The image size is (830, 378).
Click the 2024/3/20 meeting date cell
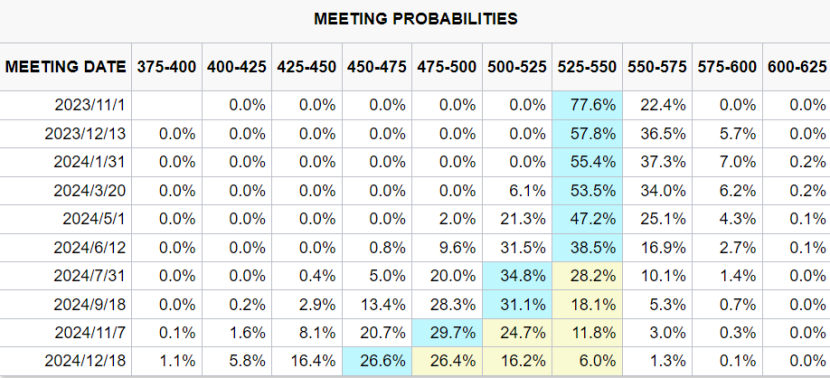coord(65,191)
